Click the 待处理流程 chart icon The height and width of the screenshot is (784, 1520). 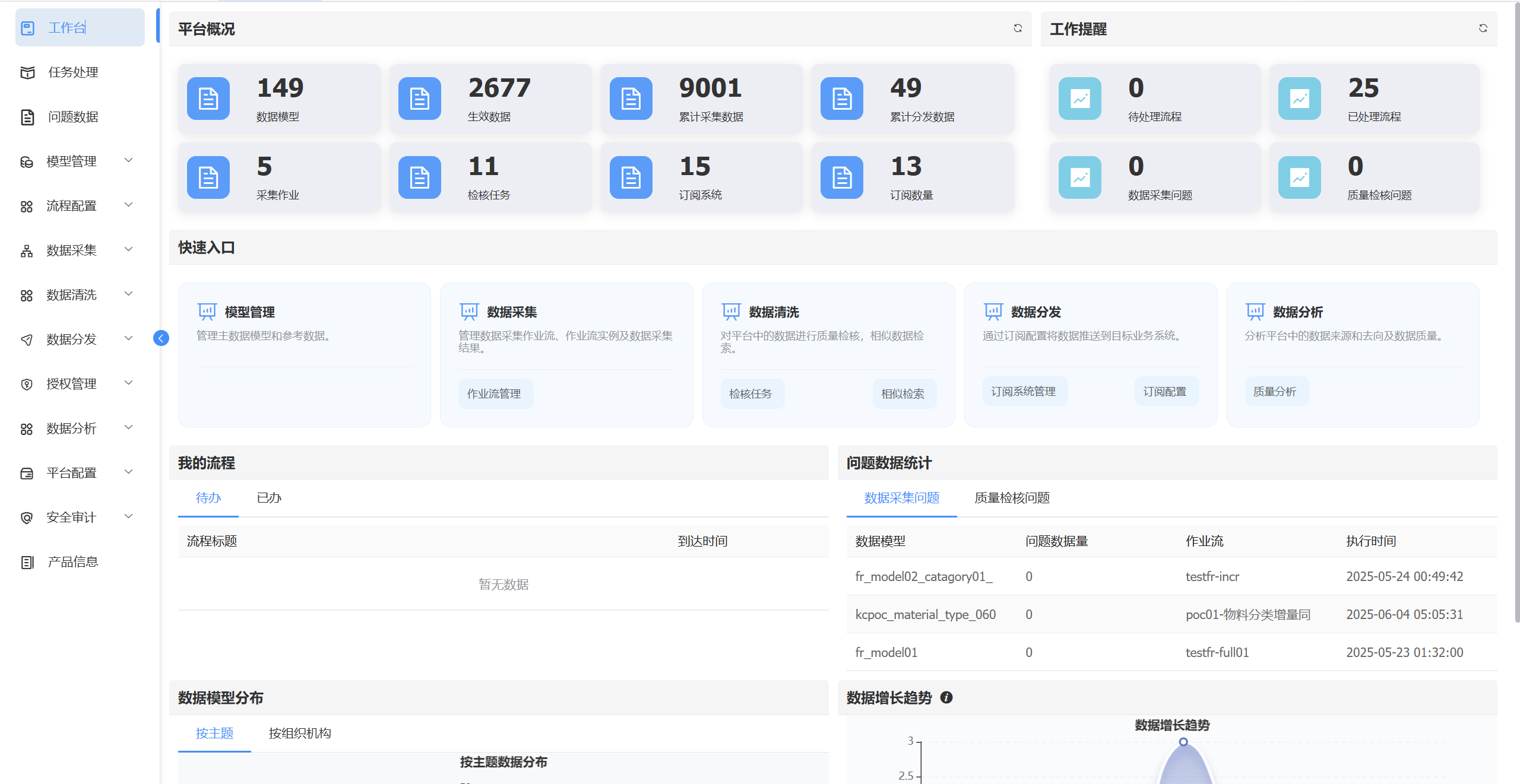tap(1079, 99)
